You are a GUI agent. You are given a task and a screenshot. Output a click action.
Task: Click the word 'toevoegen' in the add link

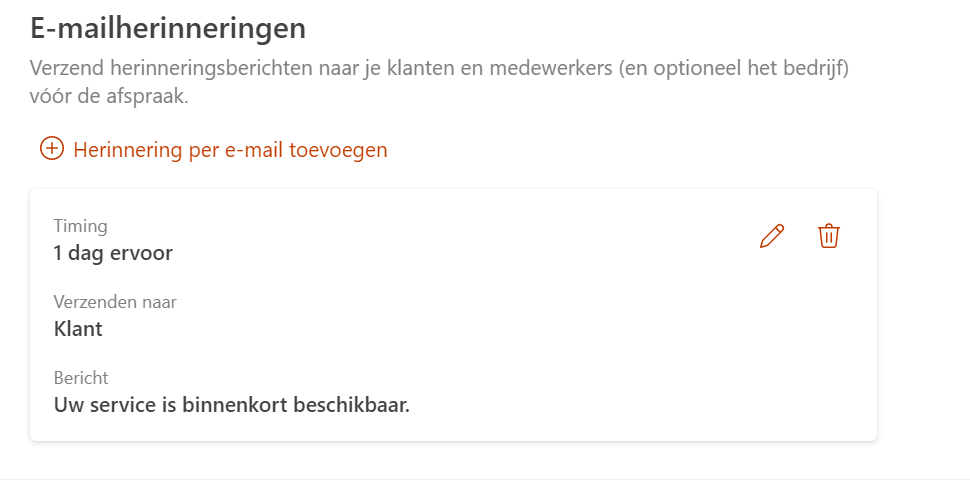pos(341,150)
